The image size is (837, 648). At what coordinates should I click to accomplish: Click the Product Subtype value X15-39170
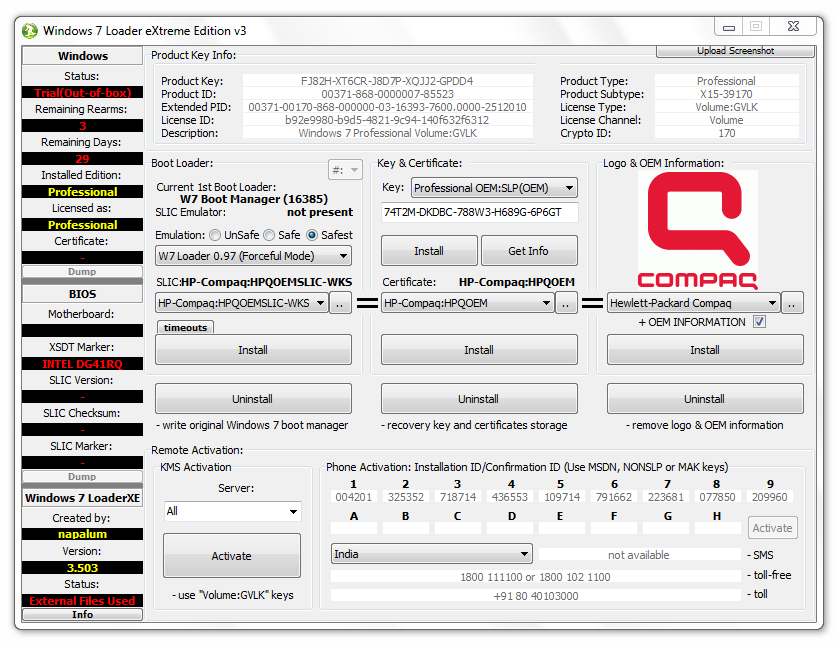[x=727, y=94]
